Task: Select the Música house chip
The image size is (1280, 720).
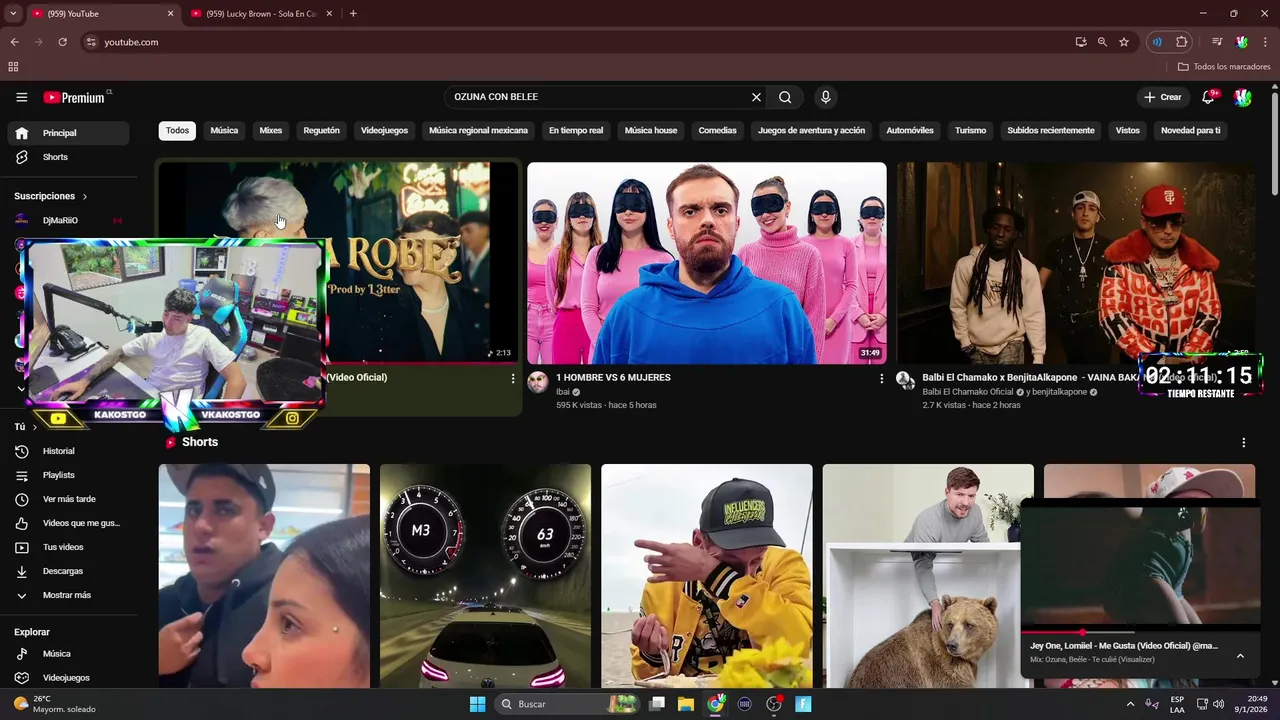Action: (651, 130)
